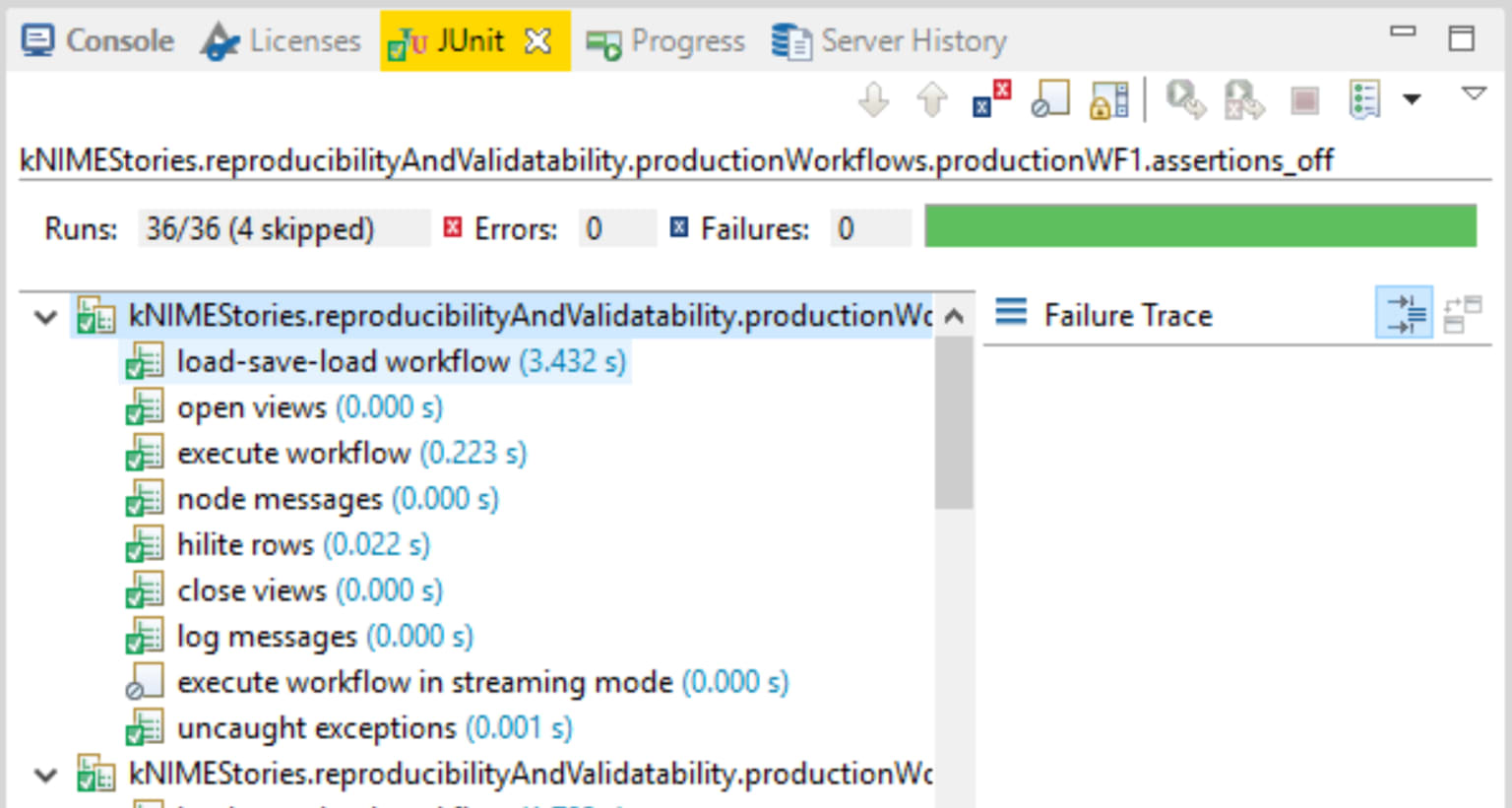The image size is (1512, 808).
Task: Click Rerun Failed Tests First icon
Action: coord(1244,99)
